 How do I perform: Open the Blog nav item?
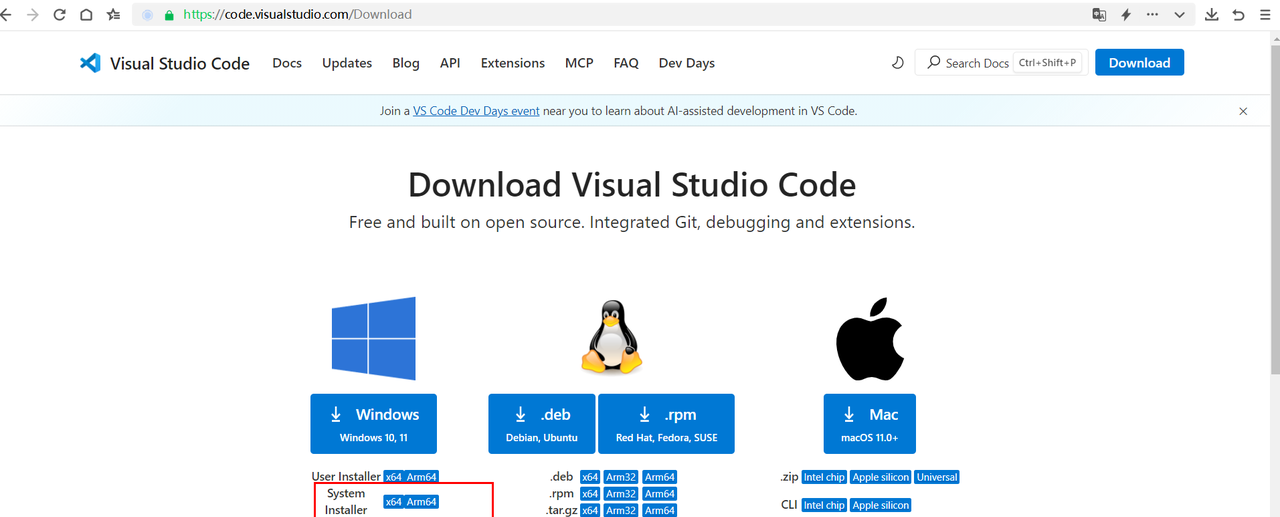click(406, 63)
